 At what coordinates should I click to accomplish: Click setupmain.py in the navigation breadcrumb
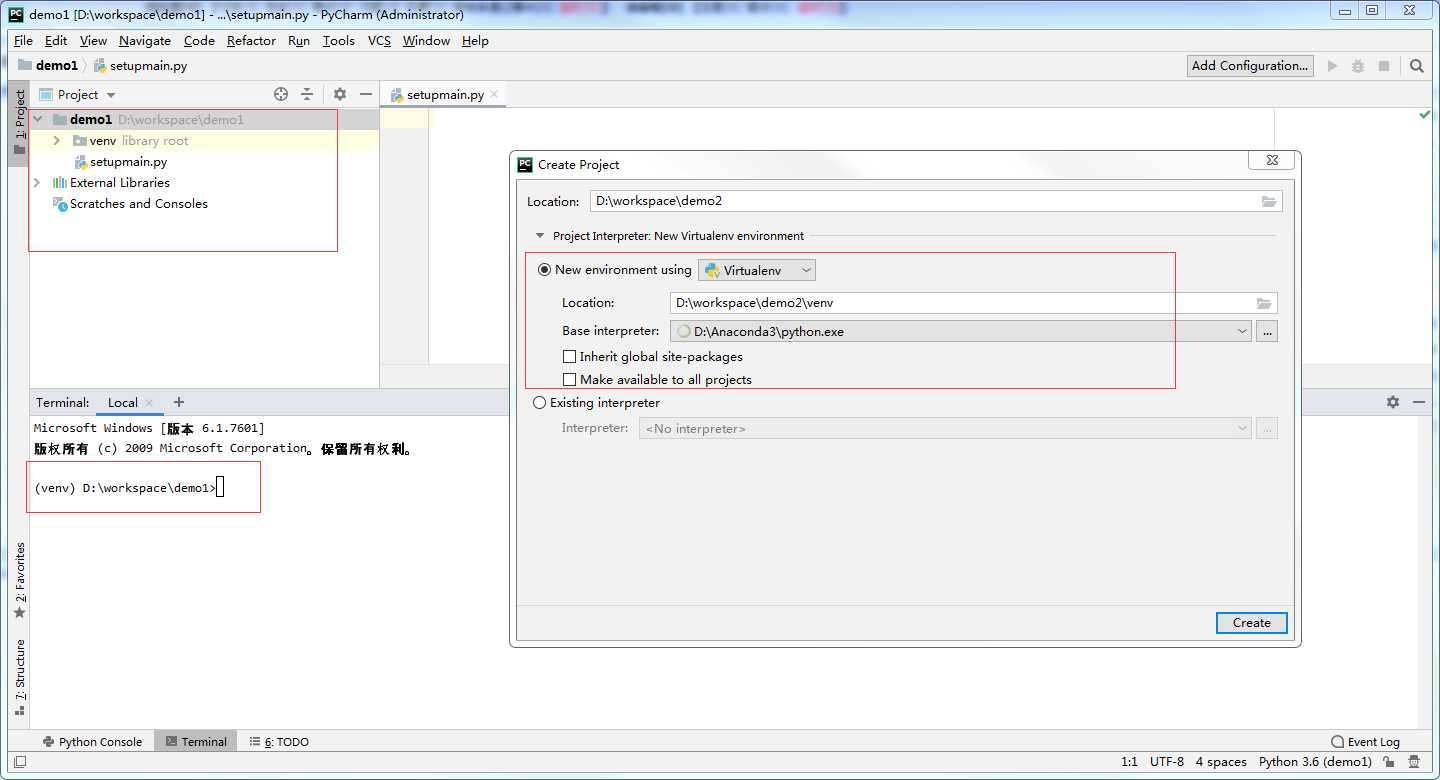point(140,66)
